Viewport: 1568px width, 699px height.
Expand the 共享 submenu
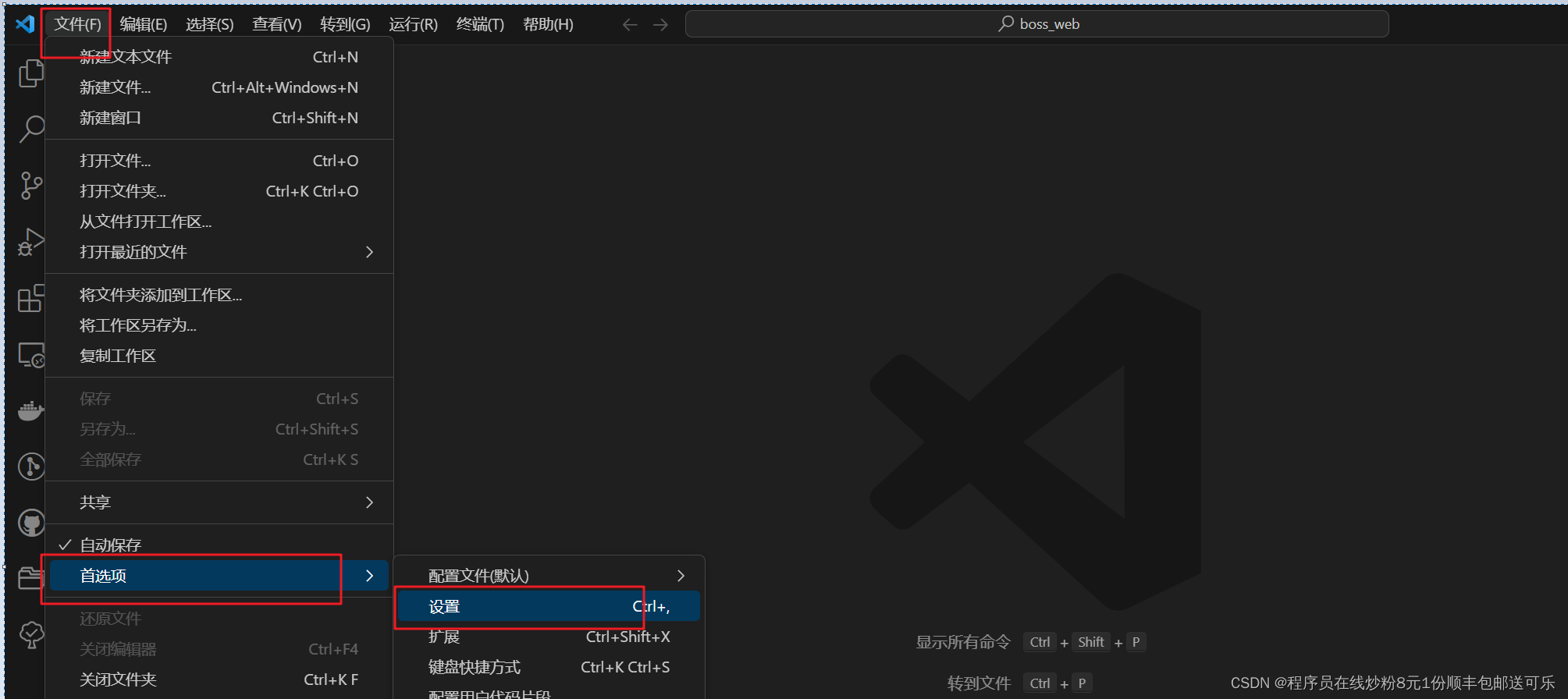(219, 502)
